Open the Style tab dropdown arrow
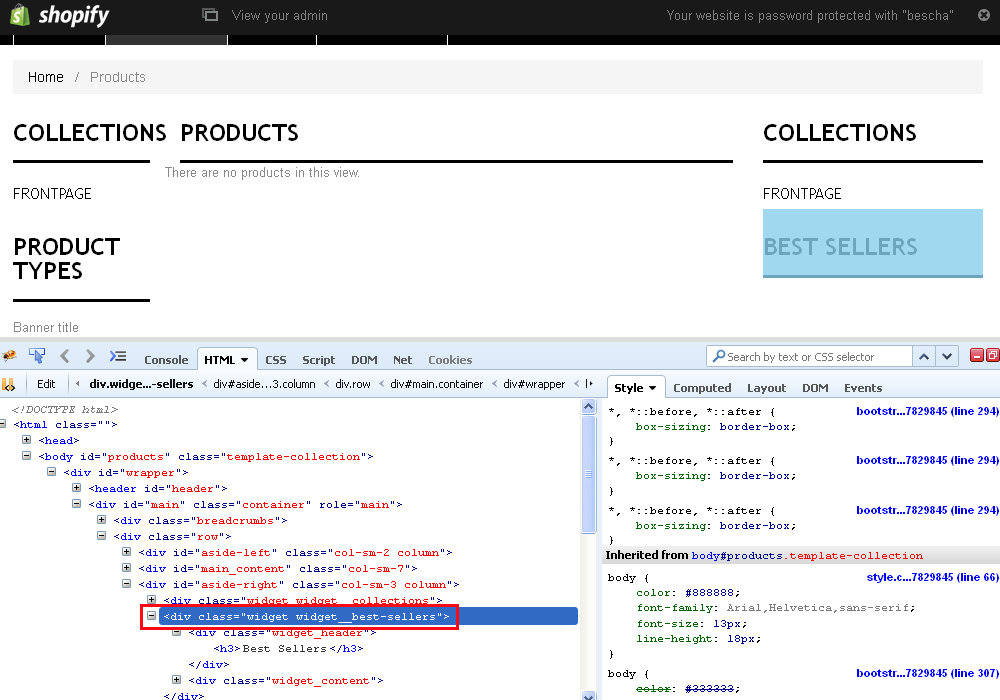Image resolution: width=1000 pixels, height=700 pixels. [x=652, y=387]
